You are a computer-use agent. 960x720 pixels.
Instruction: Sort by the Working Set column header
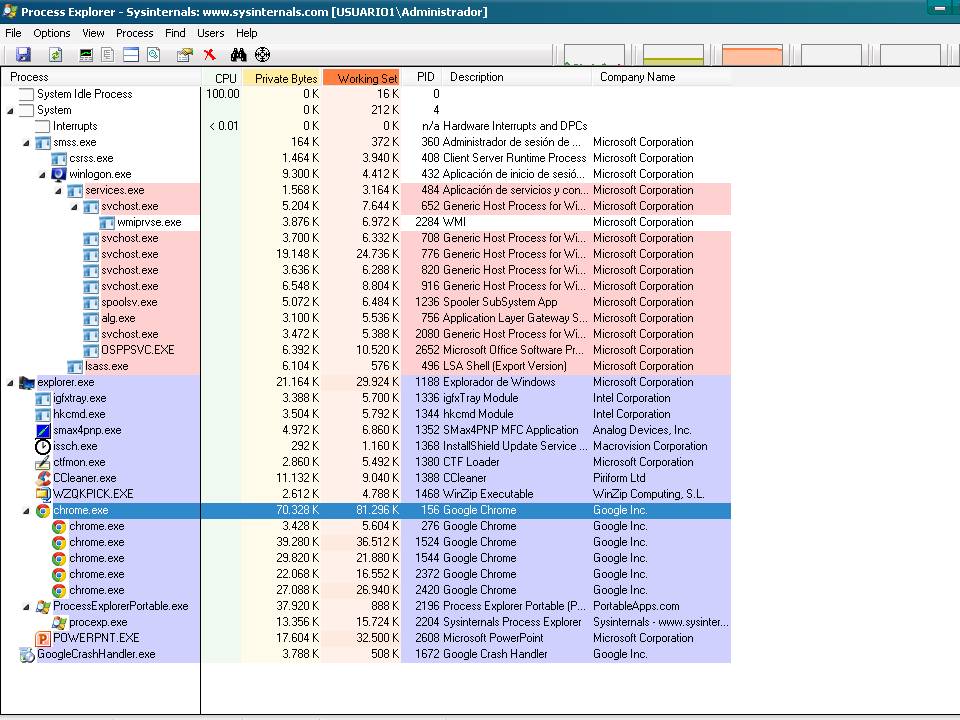point(361,78)
